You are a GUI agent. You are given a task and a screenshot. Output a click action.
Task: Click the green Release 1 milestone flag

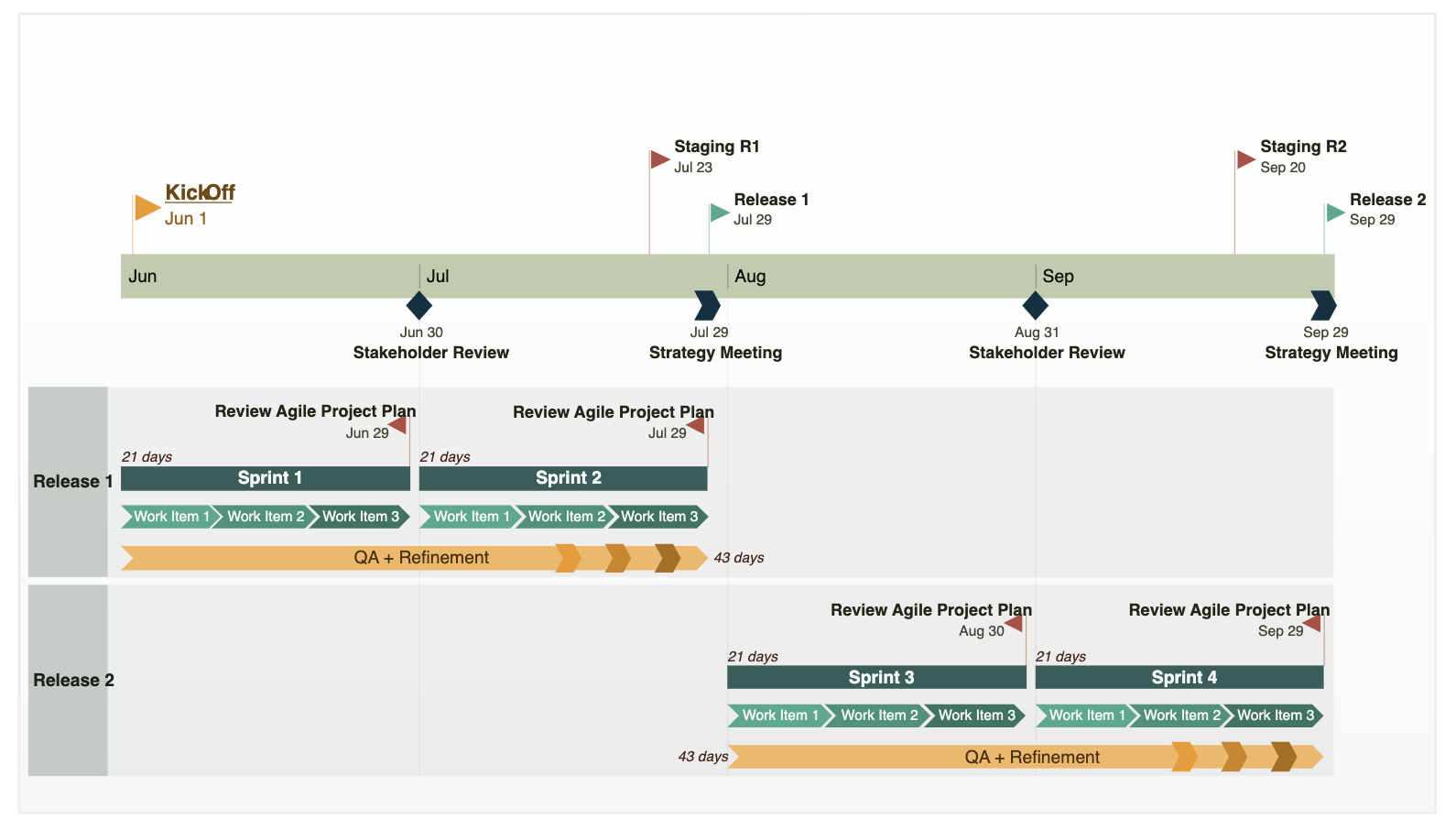coord(719,213)
